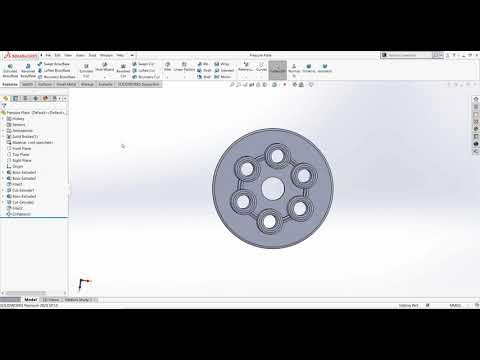The height and width of the screenshot is (360, 480).
Task: Choose Lofted Boss/Base in the ribbon
Action: [54, 70]
